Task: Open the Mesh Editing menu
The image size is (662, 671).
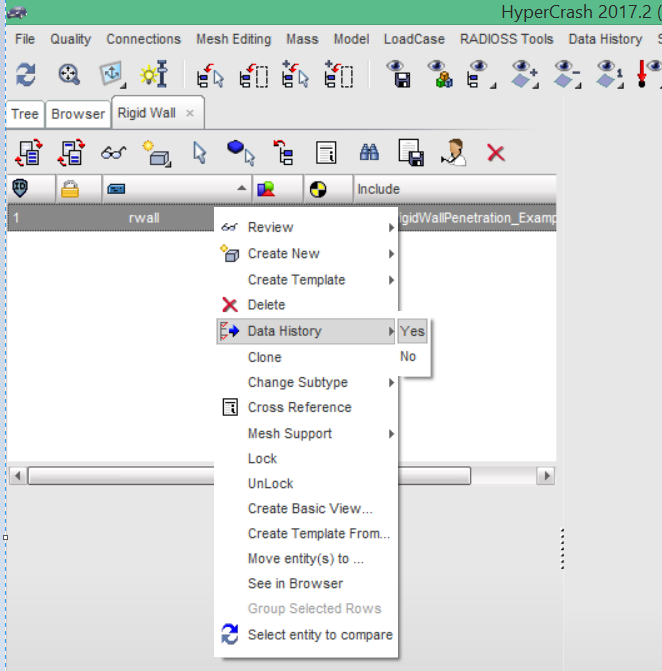Action: [x=234, y=39]
